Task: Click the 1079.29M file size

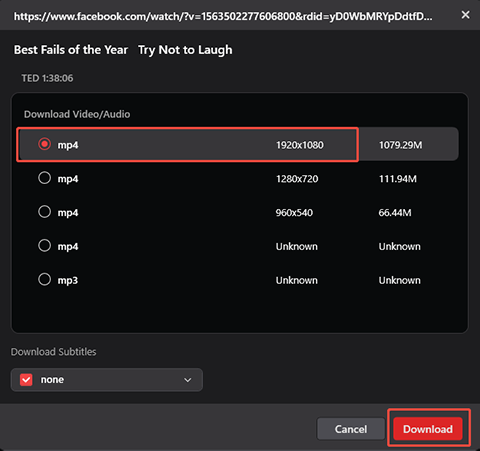Action: [401, 145]
